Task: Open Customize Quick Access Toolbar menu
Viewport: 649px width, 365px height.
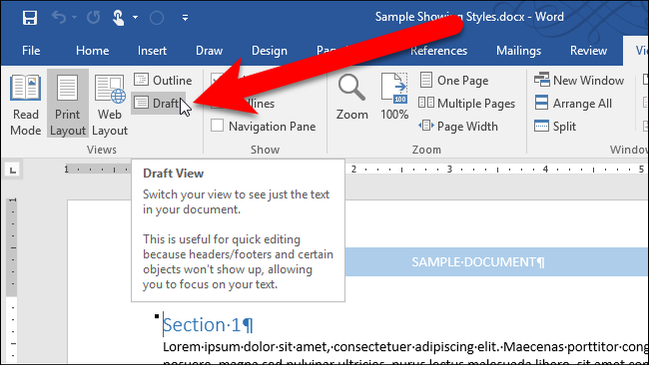Action: (185, 17)
